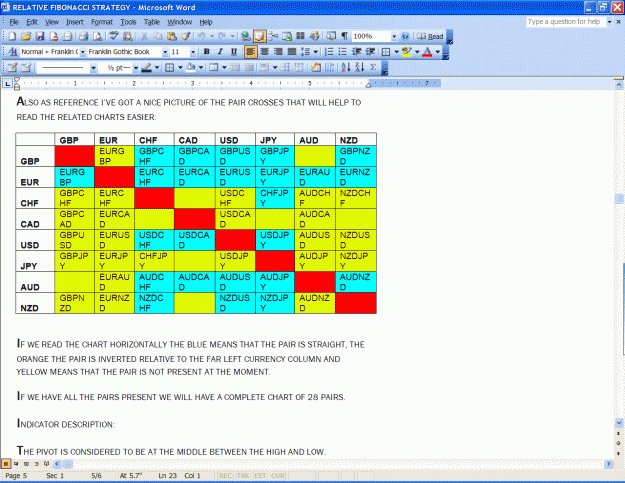Screen dimensions: 625x483
Task: Click the Numbering list icon
Action: coord(329,52)
